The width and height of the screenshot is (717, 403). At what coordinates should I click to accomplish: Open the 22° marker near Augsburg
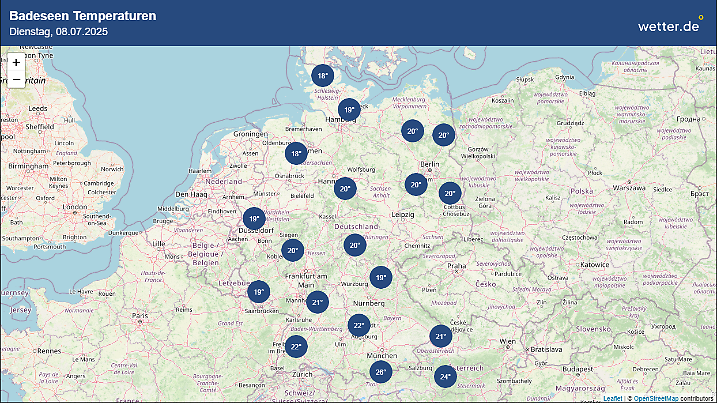point(359,325)
